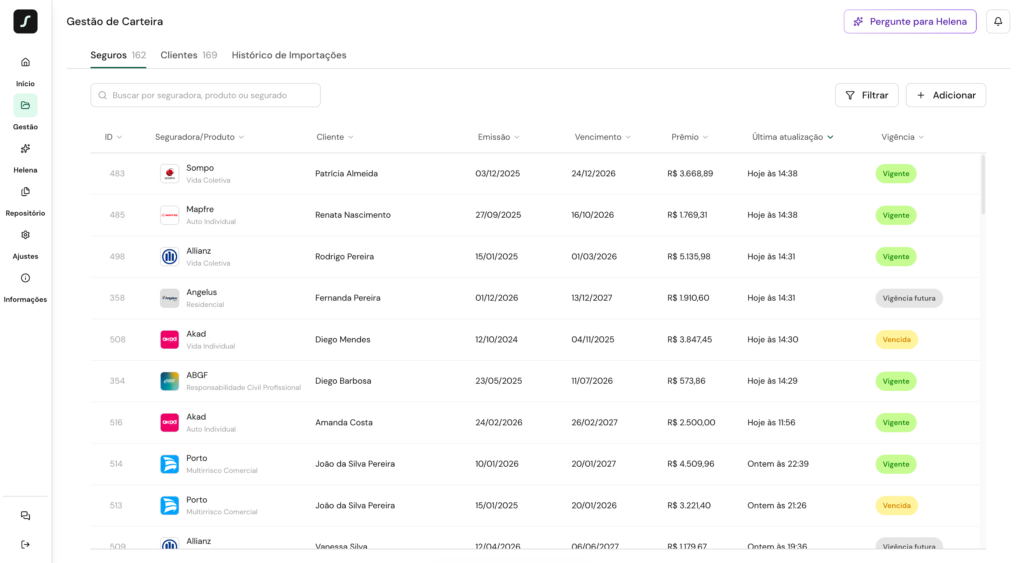1024x563 pixels.
Task: Switch to the Clientes tab
Action: point(188,55)
